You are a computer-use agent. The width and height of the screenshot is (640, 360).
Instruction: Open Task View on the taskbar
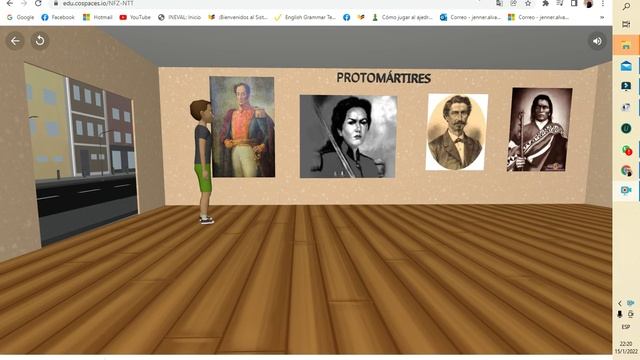tap(626, 25)
